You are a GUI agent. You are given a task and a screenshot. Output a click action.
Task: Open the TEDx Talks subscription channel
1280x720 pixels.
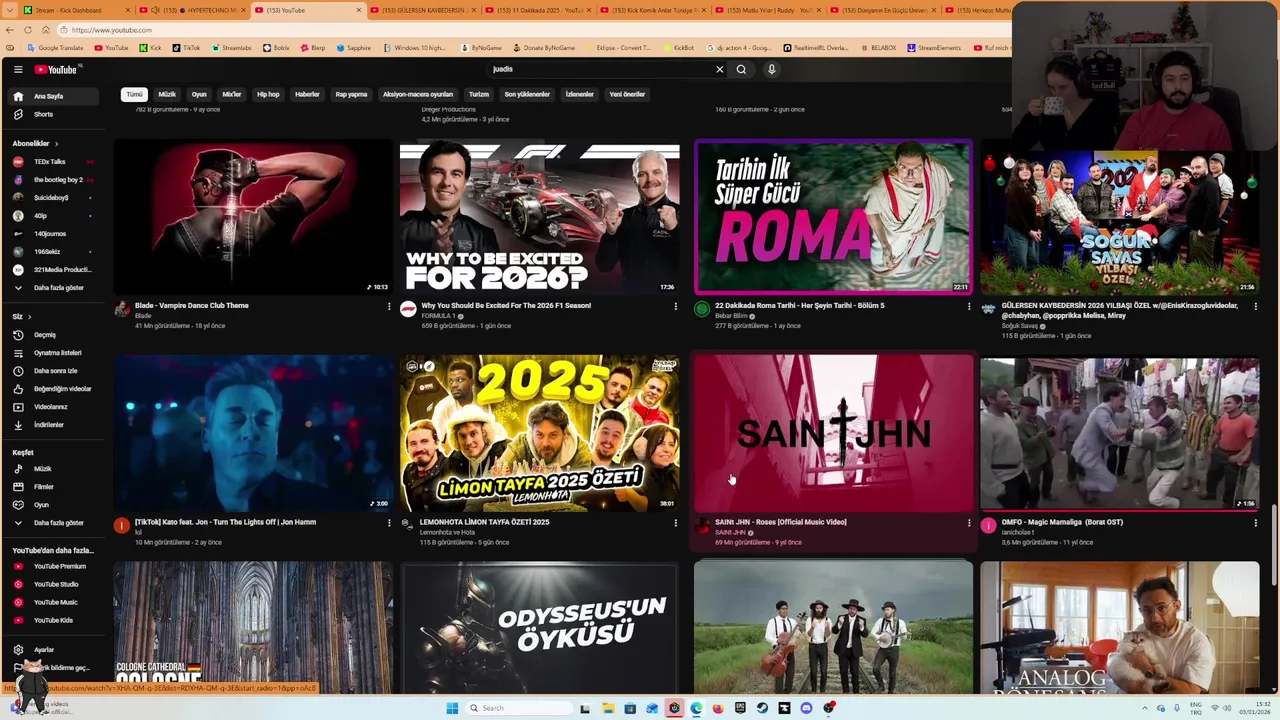pos(53,162)
